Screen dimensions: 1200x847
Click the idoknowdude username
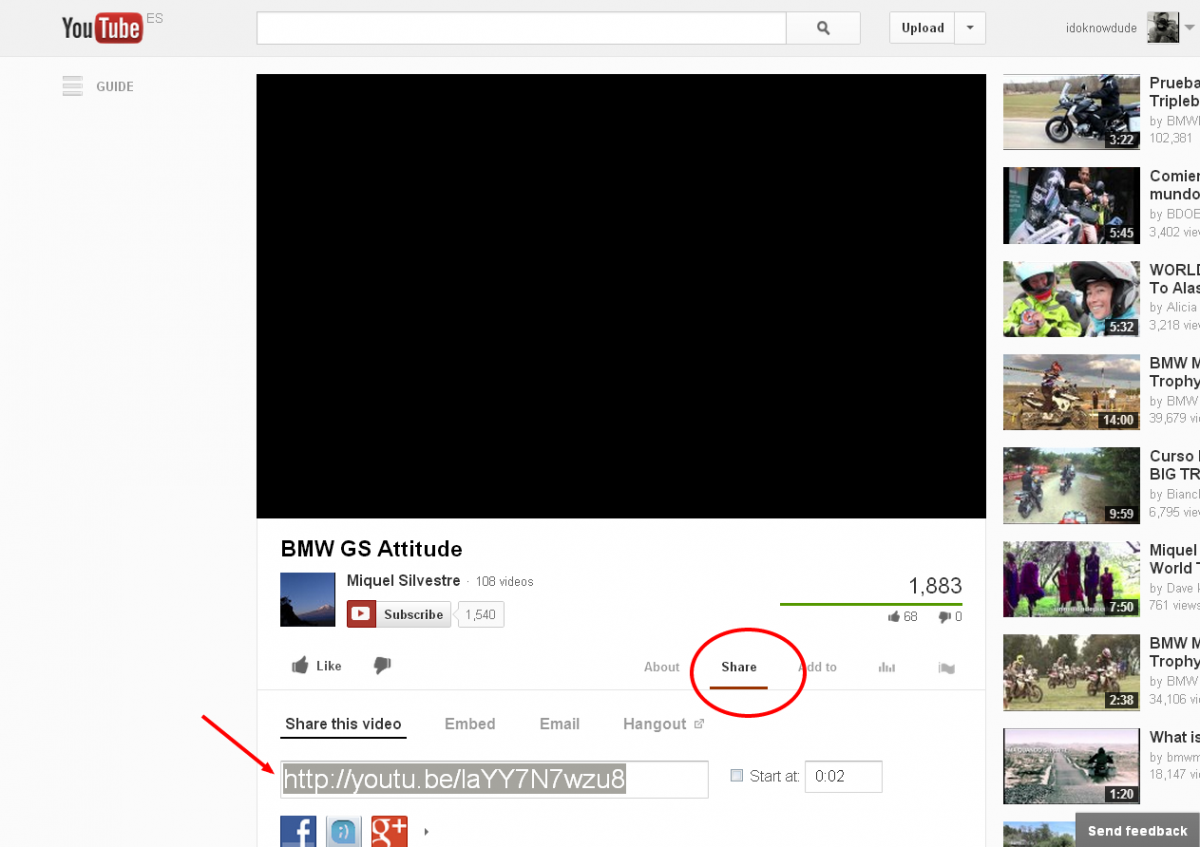[1101, 28]
